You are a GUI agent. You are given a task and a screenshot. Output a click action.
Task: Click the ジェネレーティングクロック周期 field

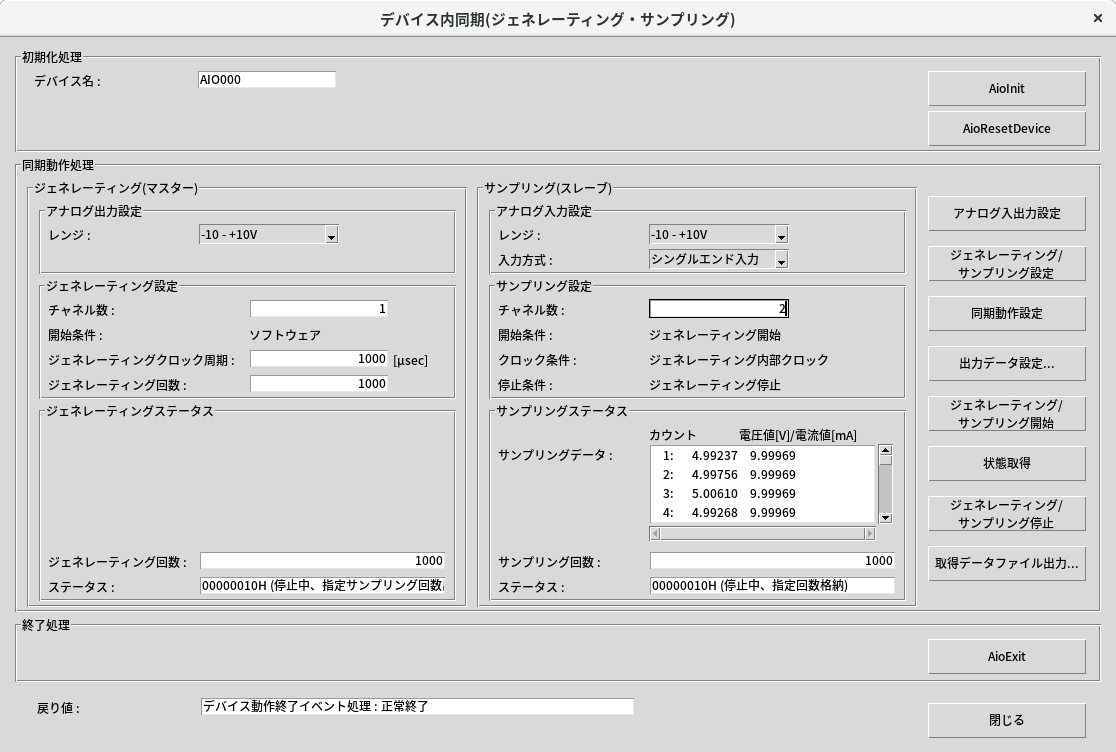click(x=318, y=359)
